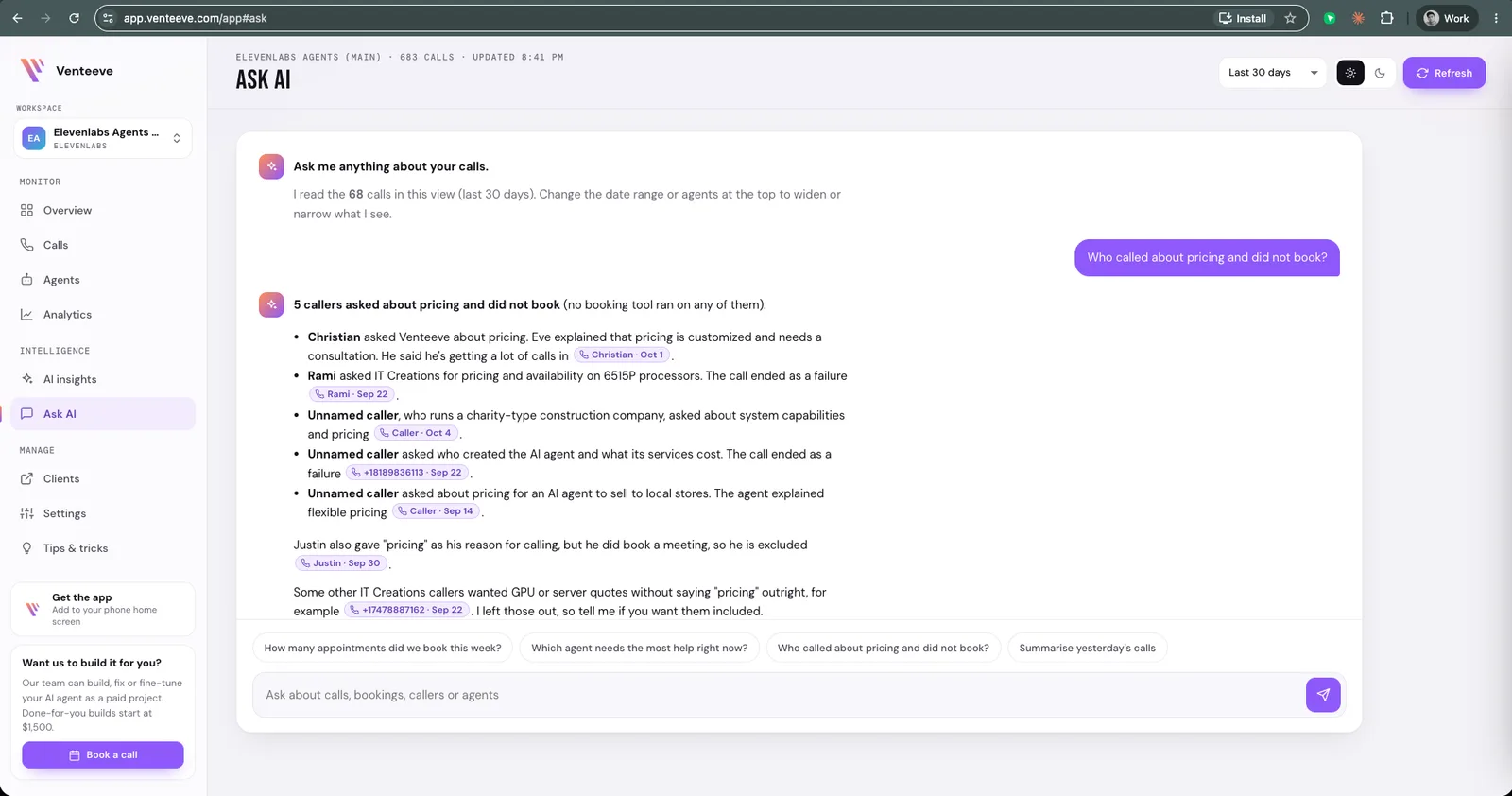Choose 'Which agent needs the most help' chip
The width and height of the screenshot is (1512, 796).
[x=639, y=649]
